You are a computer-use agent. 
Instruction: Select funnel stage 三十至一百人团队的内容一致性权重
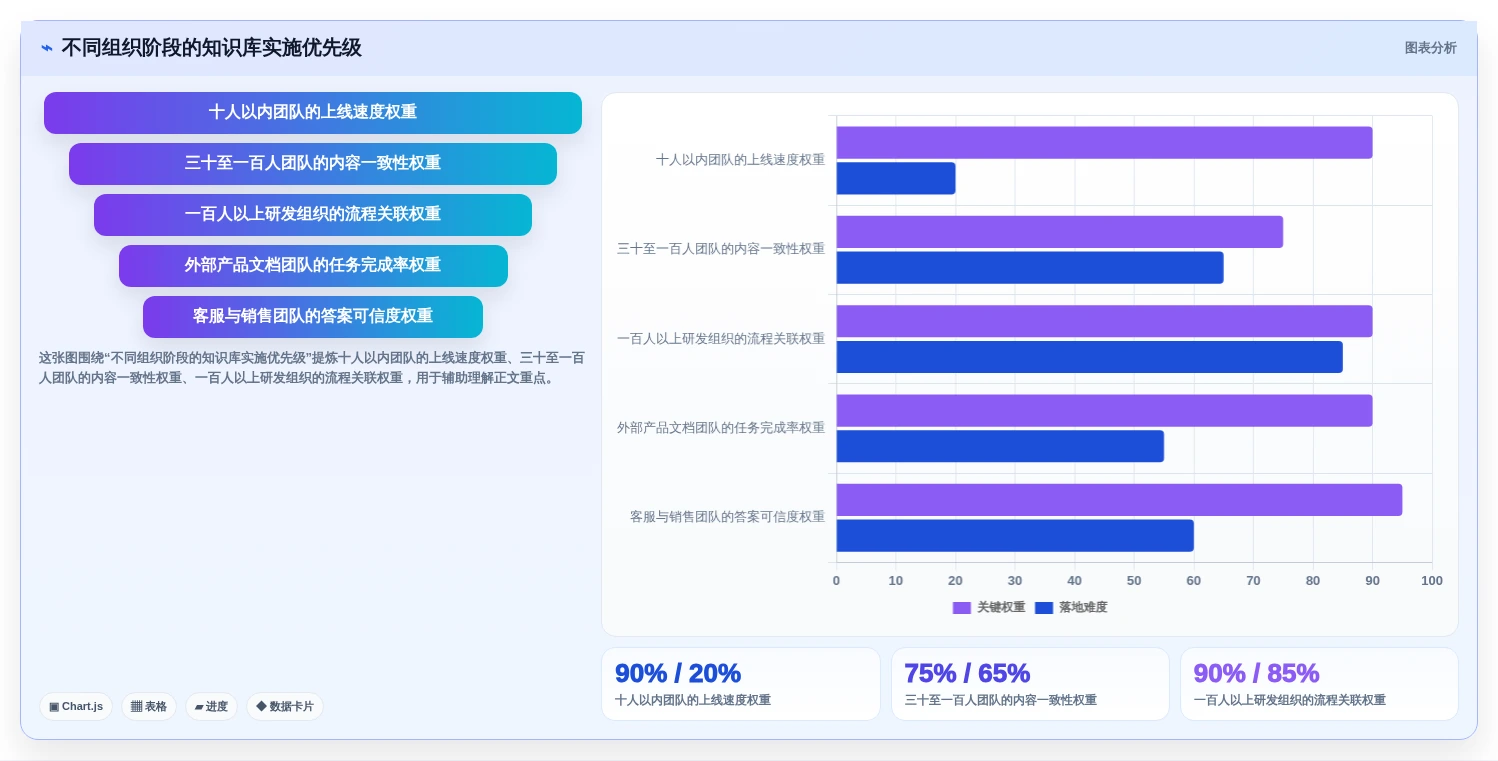coord(313,164)
